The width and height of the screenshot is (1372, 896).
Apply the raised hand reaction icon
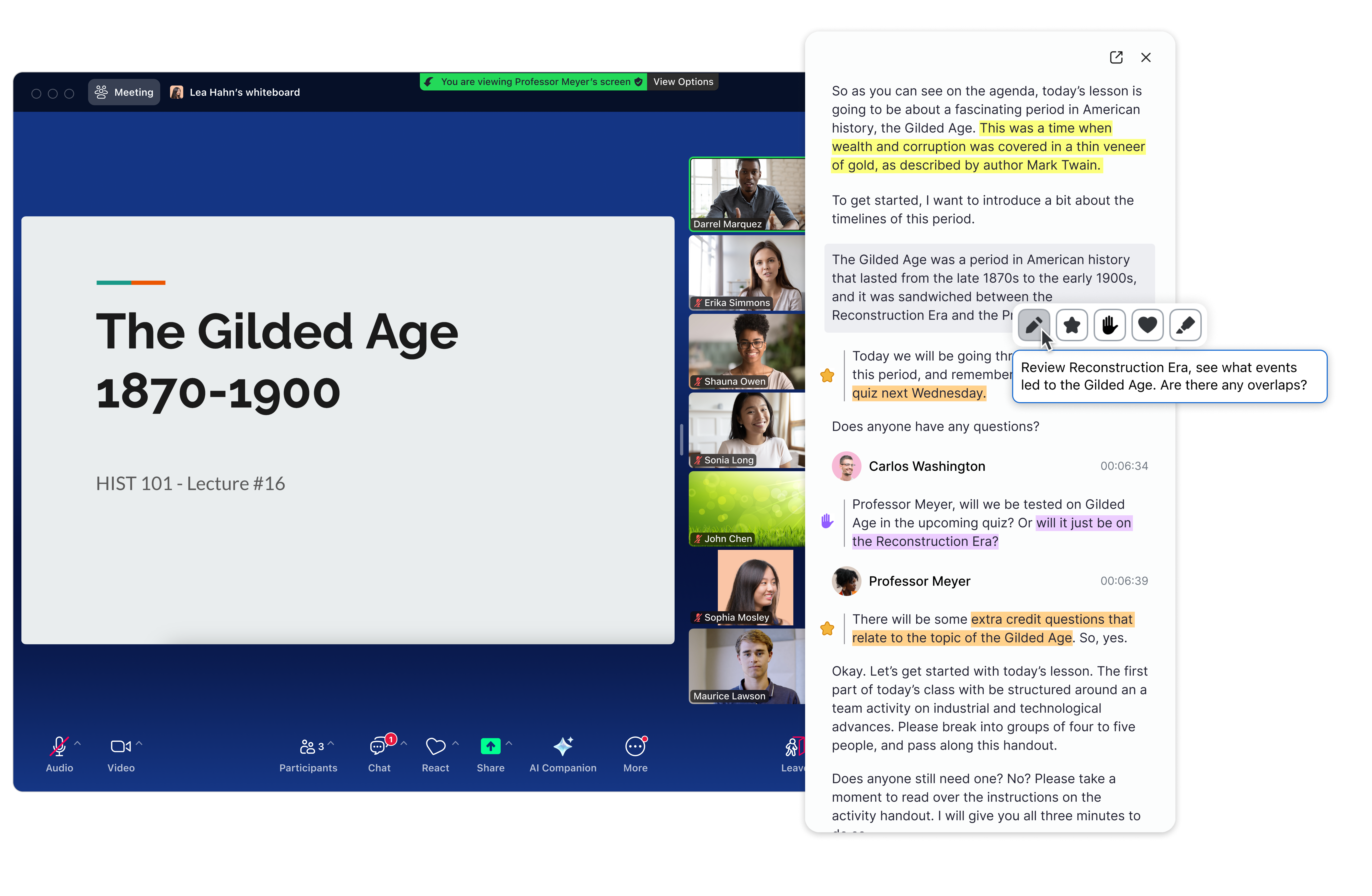[1109, 325]
